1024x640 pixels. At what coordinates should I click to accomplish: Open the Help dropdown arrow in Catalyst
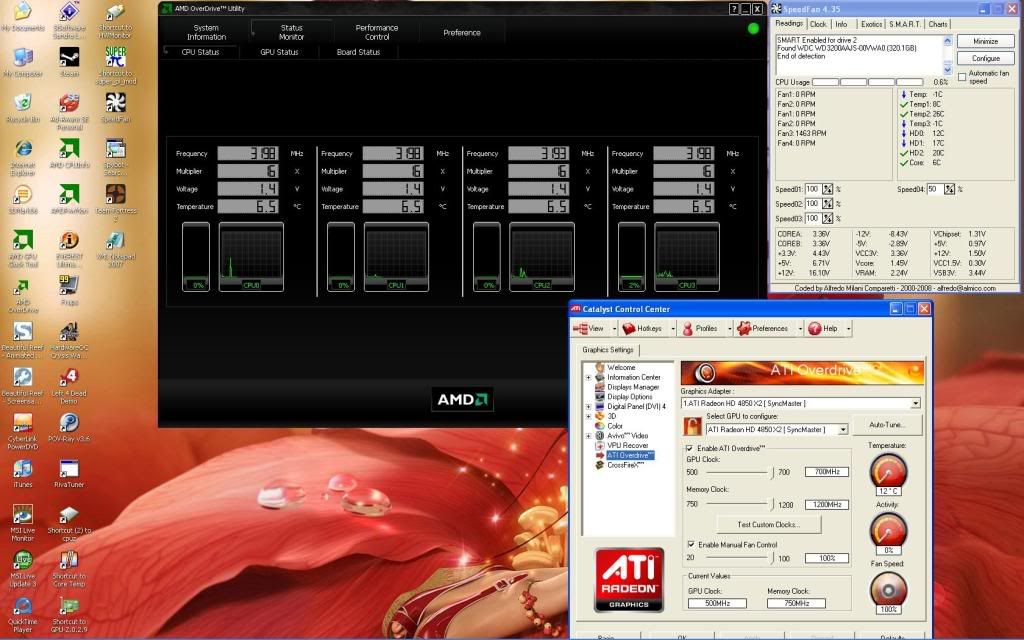[848, 328]
